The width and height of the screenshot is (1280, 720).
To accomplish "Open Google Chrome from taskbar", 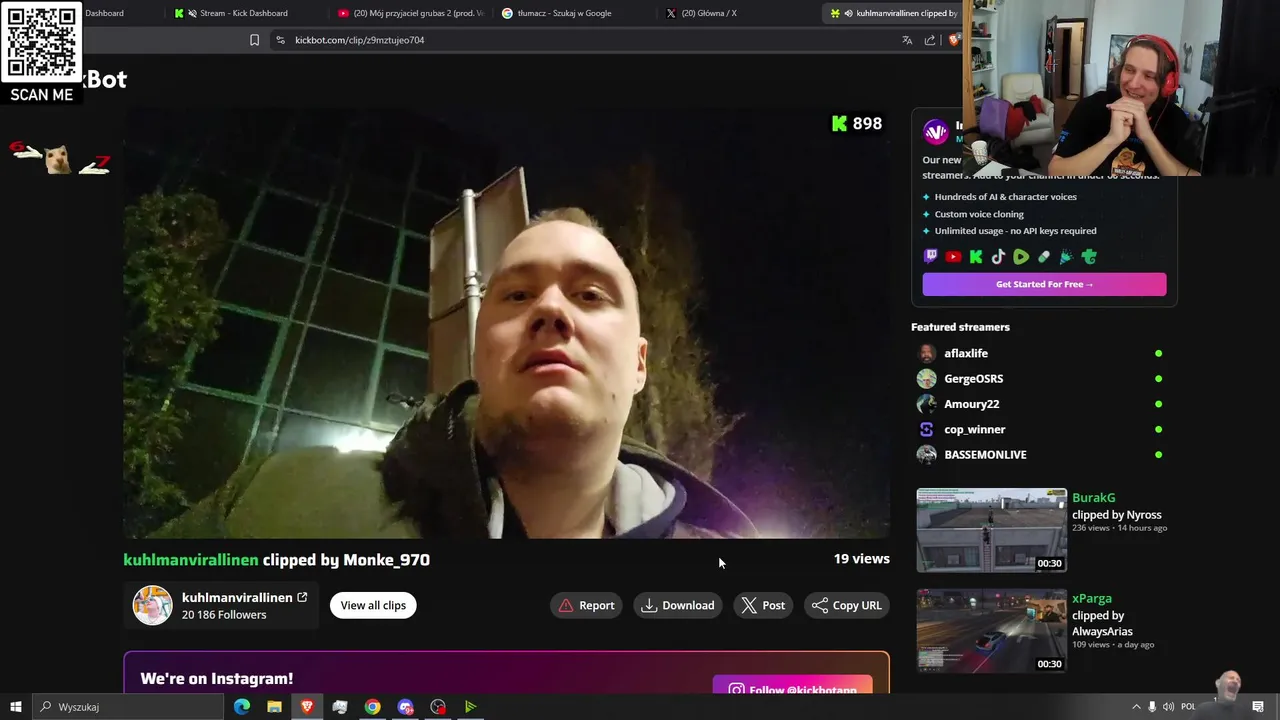I will [372, 707].
